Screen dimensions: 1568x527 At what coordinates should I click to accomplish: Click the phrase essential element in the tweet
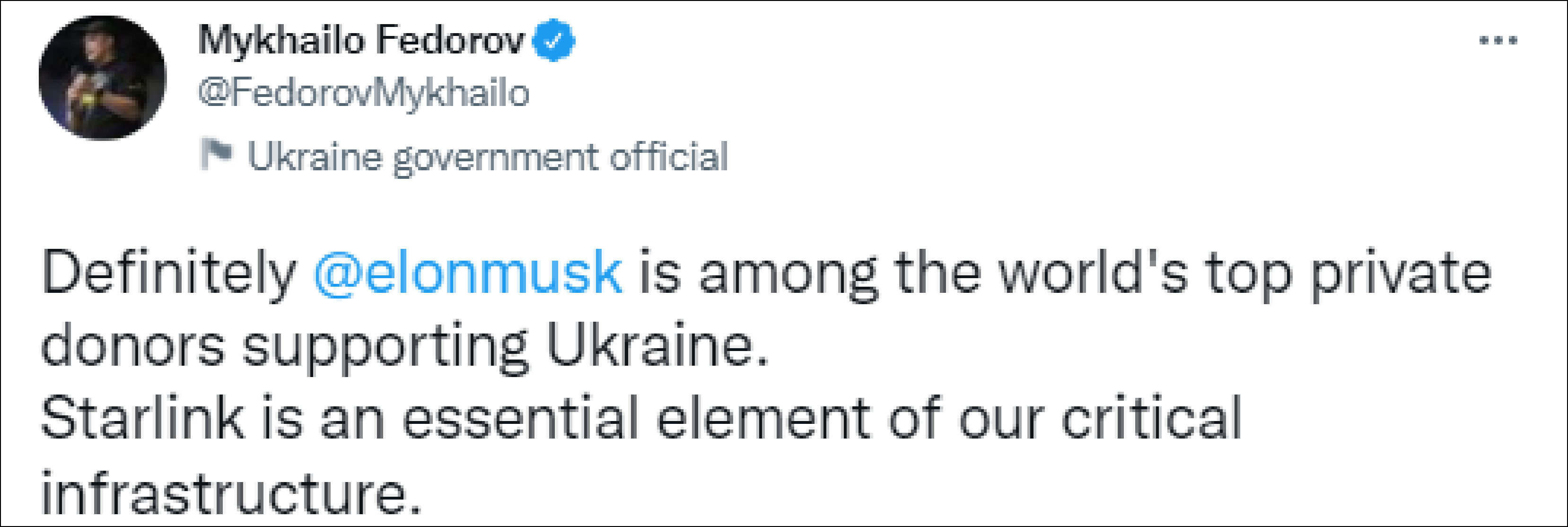point(636,419)
